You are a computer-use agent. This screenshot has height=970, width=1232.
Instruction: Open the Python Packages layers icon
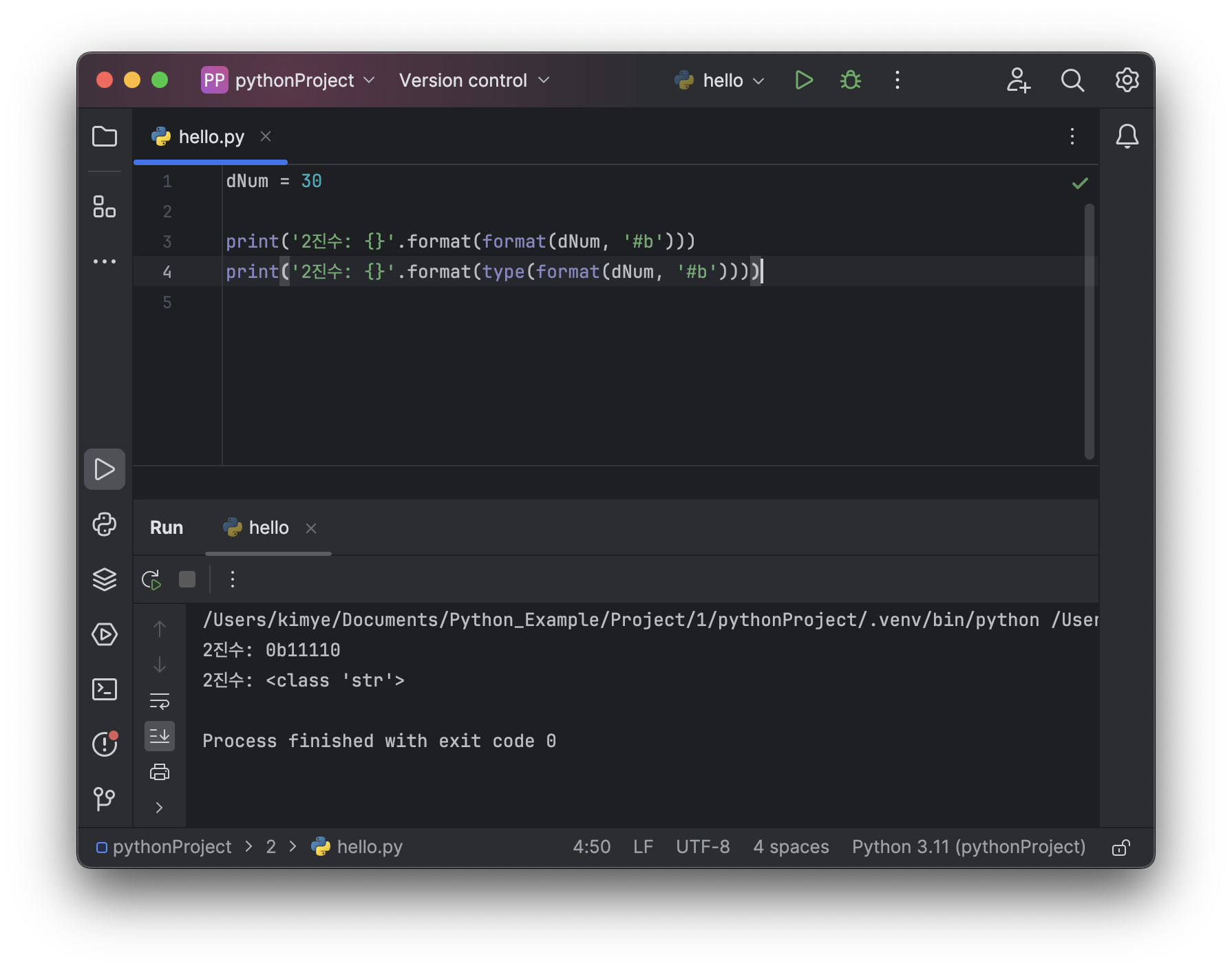(105, 579)
